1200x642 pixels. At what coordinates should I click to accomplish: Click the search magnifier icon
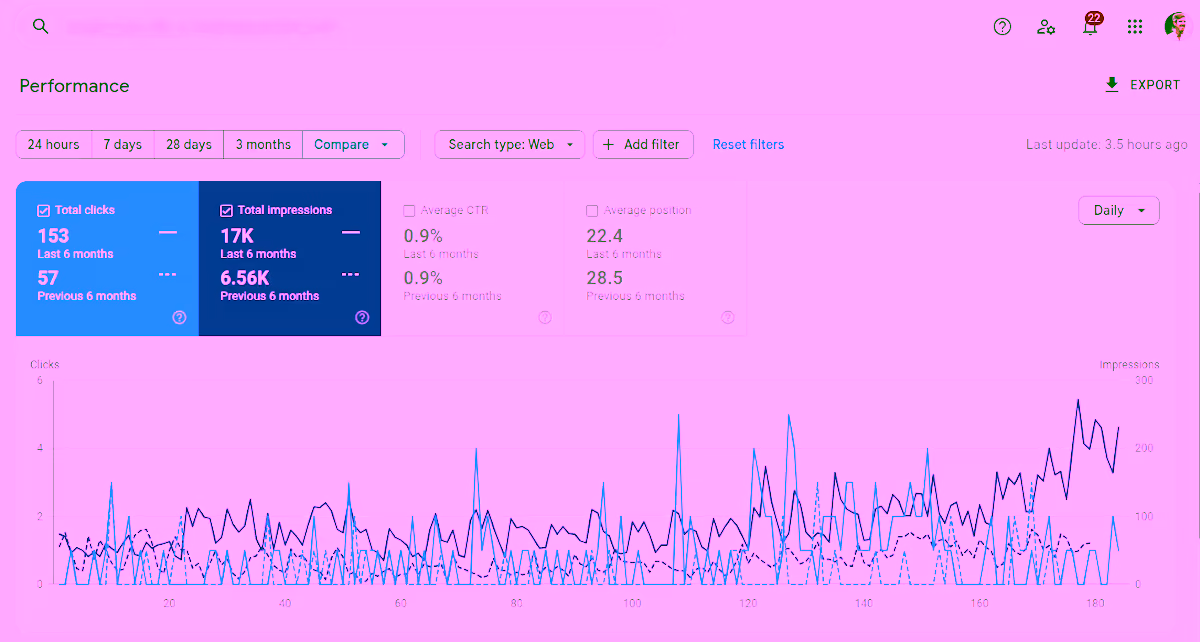click(x=40, y=26)
